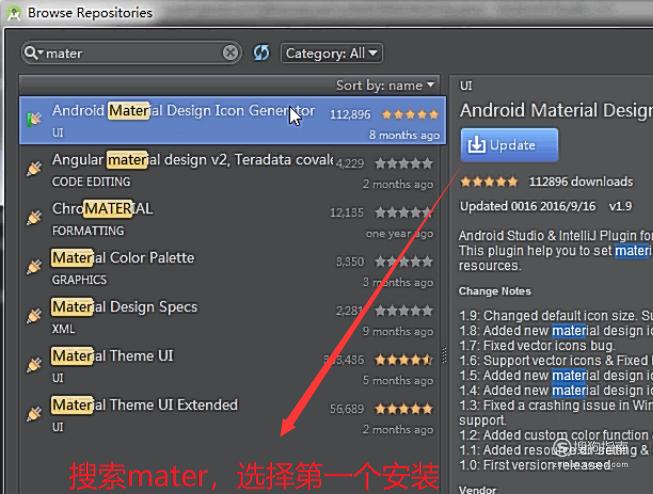Screen dimensions: 653x494
Task: Click the v1.9 version label
Action: pyautogui.click(x=620, y=206)
